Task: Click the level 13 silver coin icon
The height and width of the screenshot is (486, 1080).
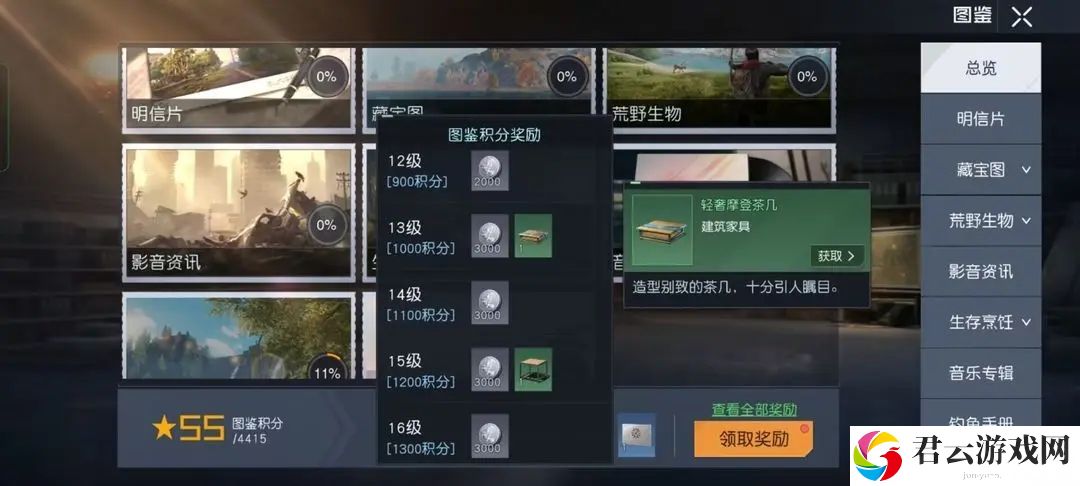Action: [x=490, y=235]
